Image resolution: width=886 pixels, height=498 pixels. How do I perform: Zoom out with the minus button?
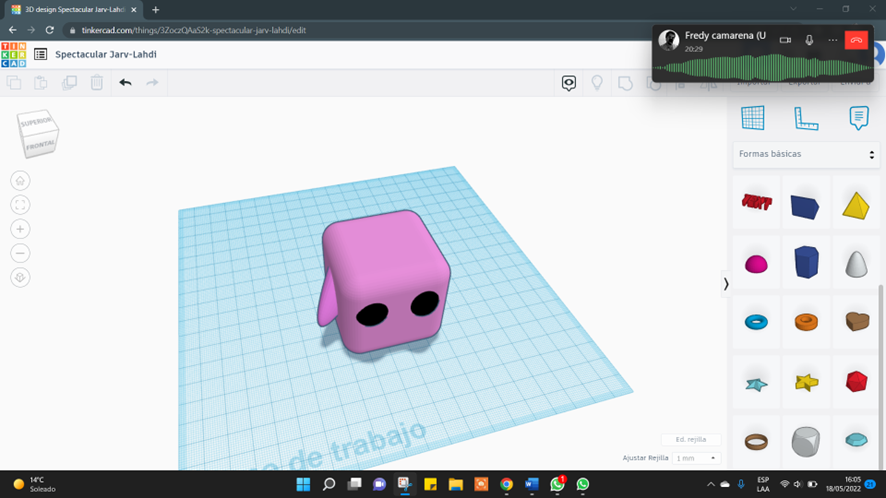pyautogui.click(x=20, y=253)
